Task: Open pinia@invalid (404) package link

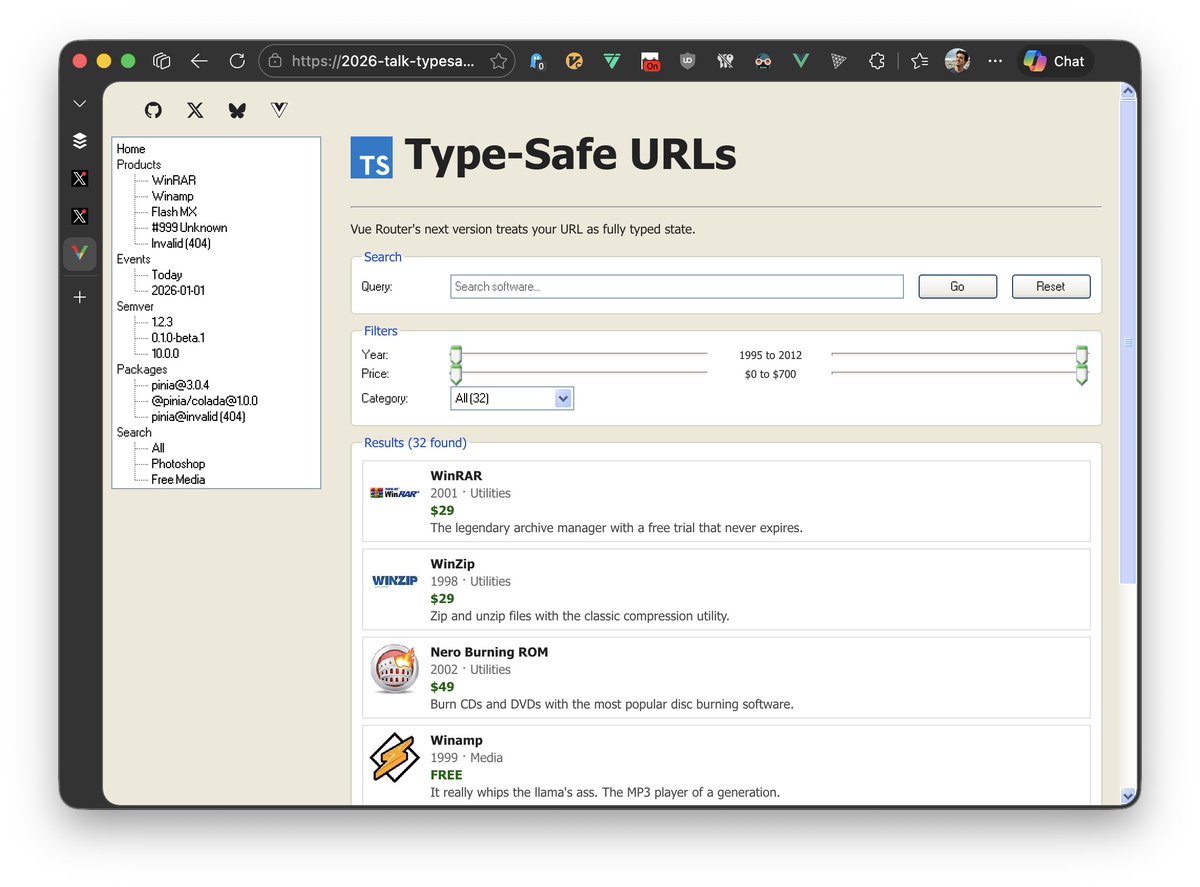Action: click(198, 416)
